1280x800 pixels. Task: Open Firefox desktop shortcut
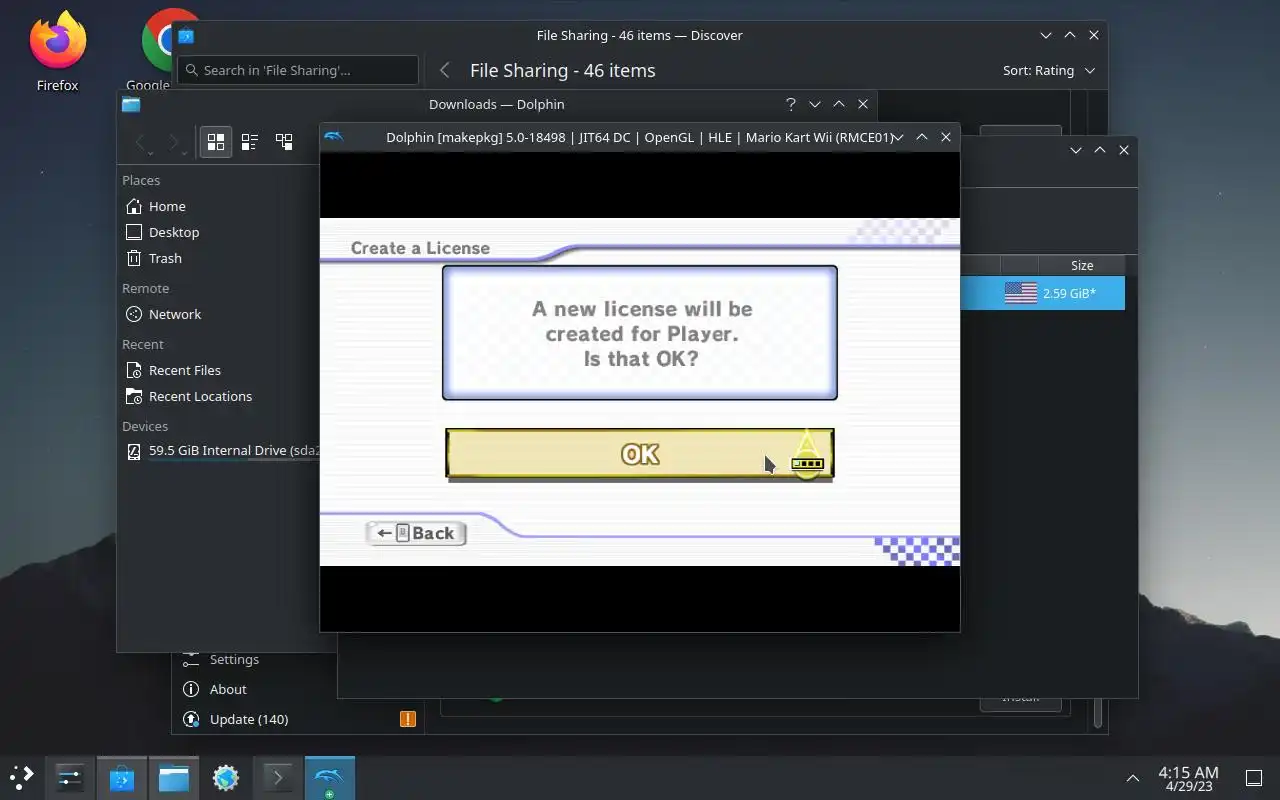pyautogui.click(x=57, y=52)
